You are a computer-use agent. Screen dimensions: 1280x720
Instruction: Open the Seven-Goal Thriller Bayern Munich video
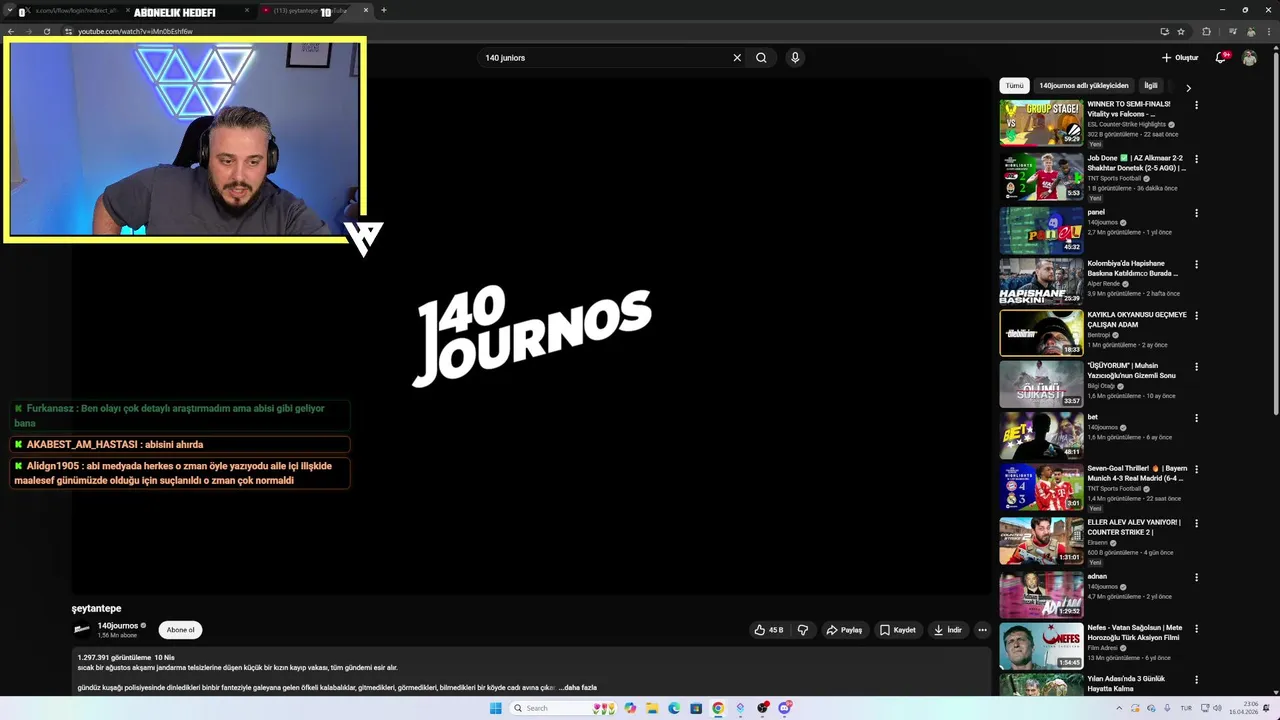click(x=1041, y=487)
